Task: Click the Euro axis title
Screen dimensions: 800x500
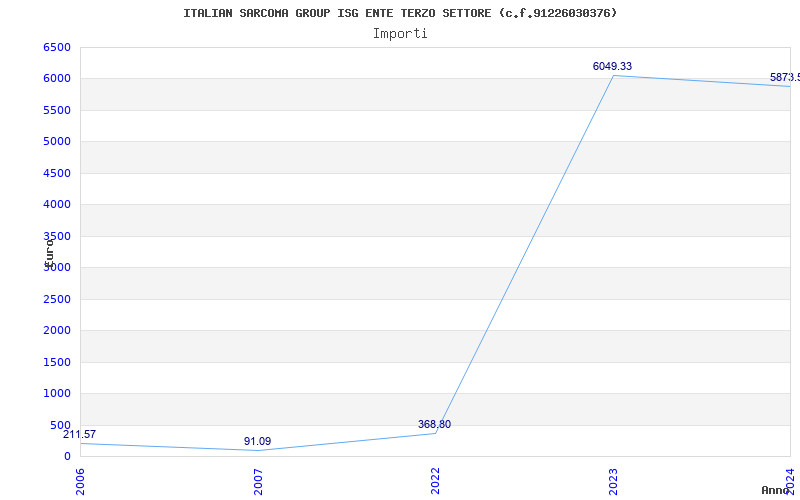Action: (49, 253)
